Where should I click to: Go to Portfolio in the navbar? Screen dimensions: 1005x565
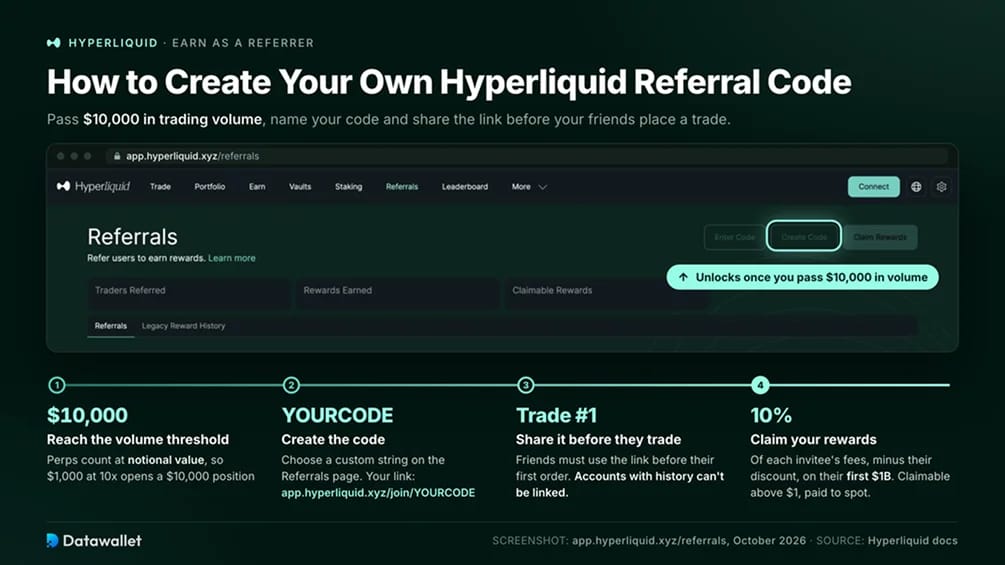[x=210, y=187]
